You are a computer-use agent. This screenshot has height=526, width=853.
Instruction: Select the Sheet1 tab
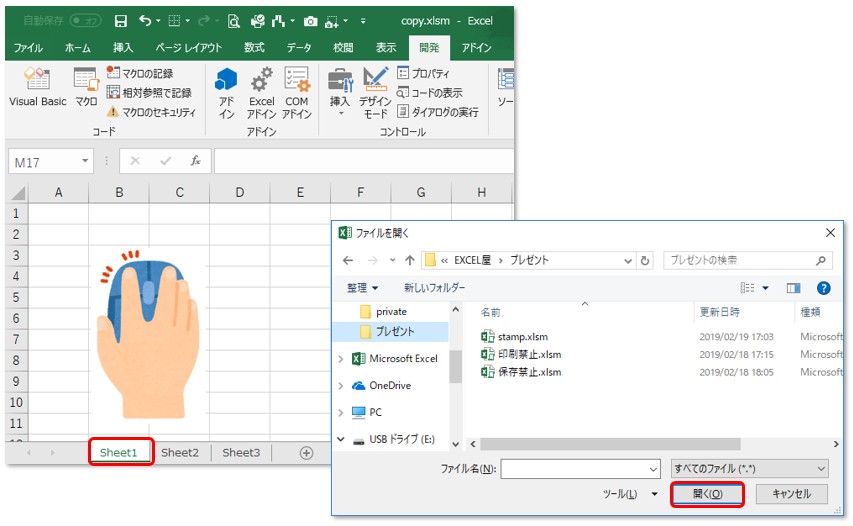click(119, 453)
